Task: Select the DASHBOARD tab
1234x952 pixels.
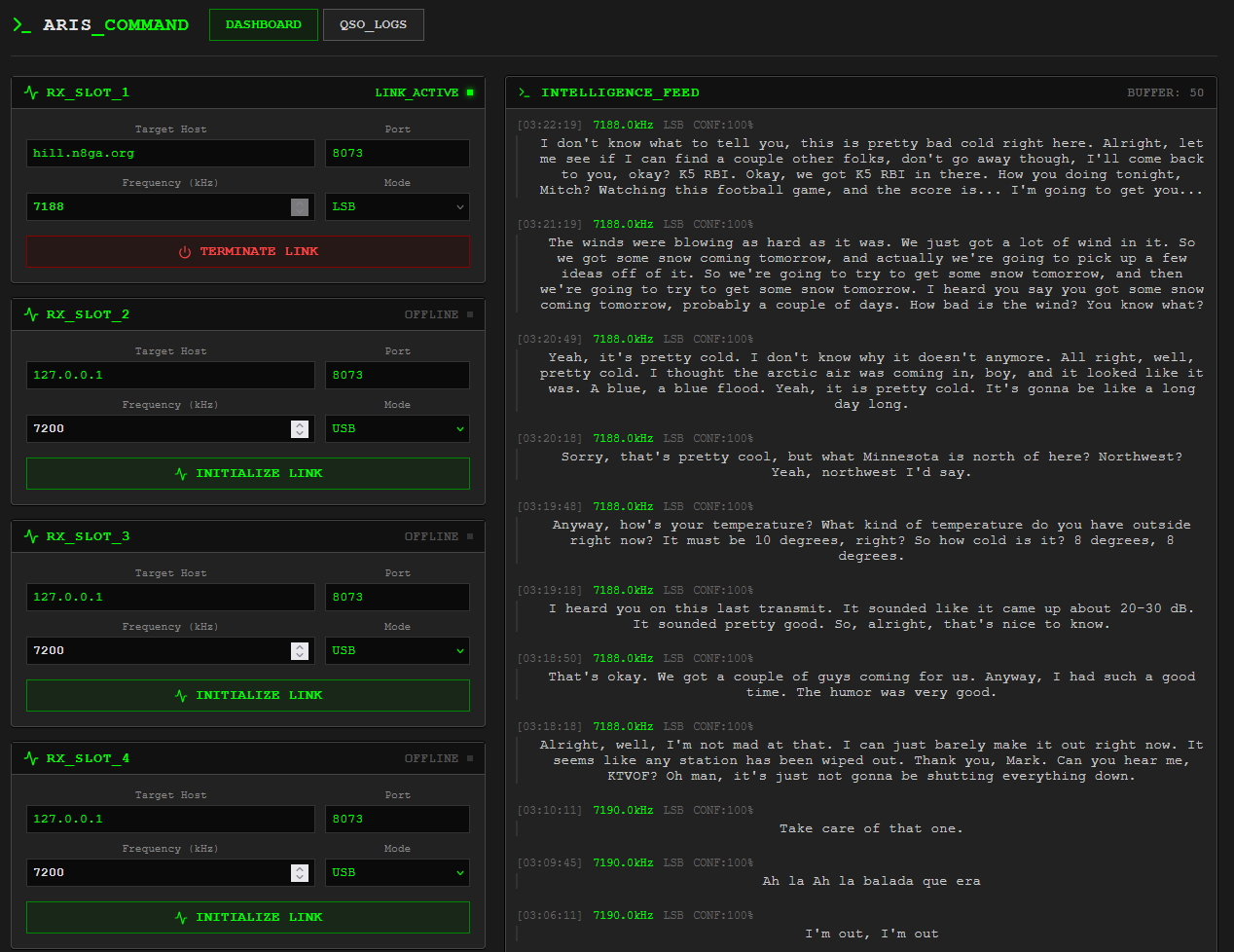Action: tap(263, 24)
